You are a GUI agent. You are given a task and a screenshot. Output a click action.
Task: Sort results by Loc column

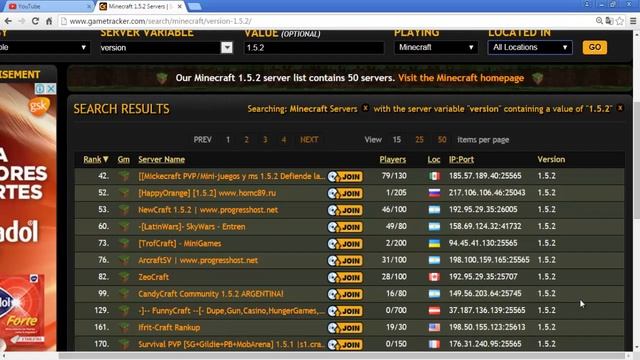(434, 159)
